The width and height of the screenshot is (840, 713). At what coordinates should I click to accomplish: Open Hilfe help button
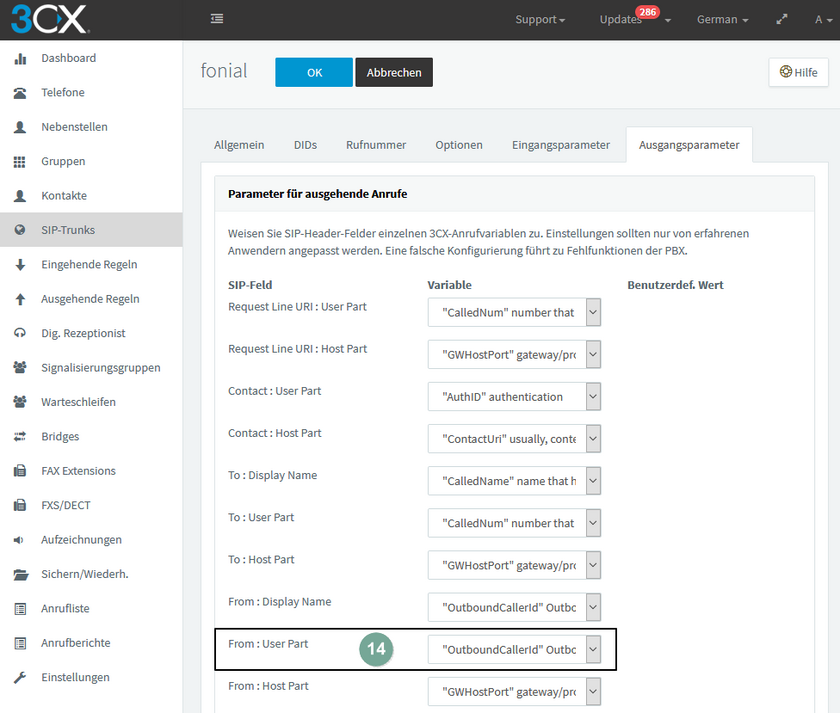(x=798, y=72)
